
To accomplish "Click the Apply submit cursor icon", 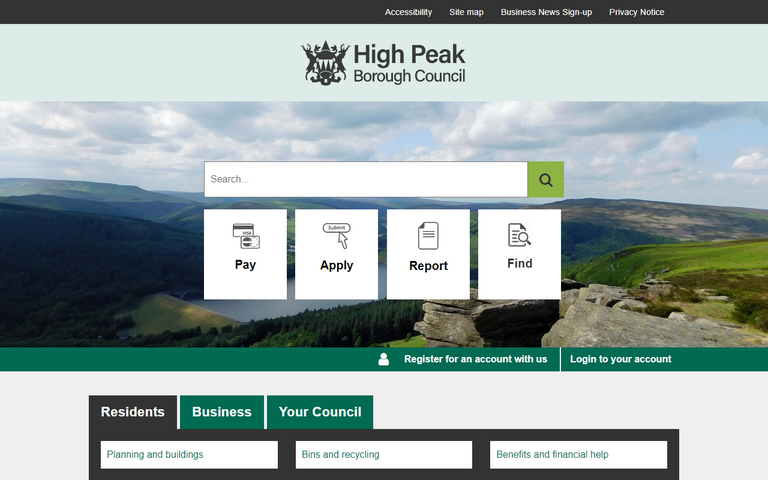I will click(x=337, y=236).
